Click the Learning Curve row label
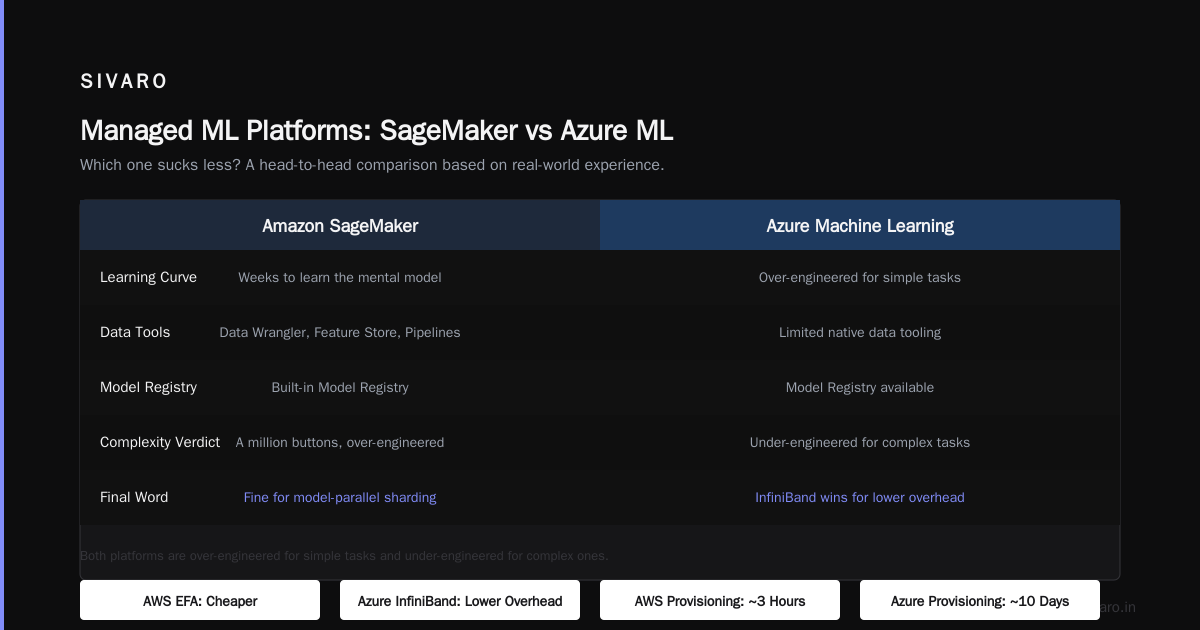 [148, 277]
